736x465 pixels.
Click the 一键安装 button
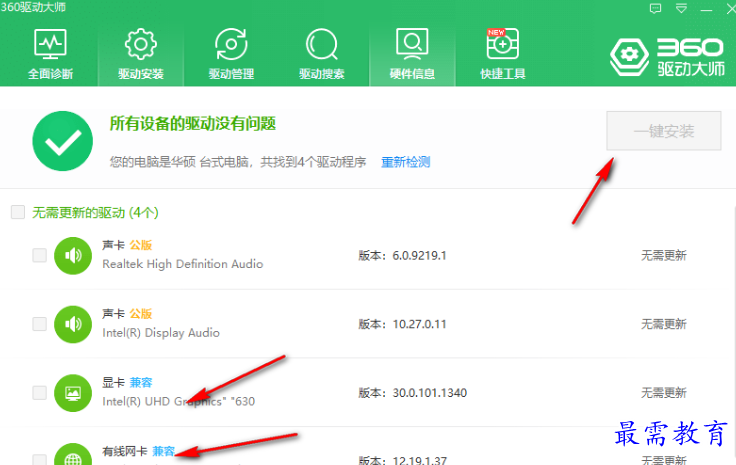tap(664, 131)
